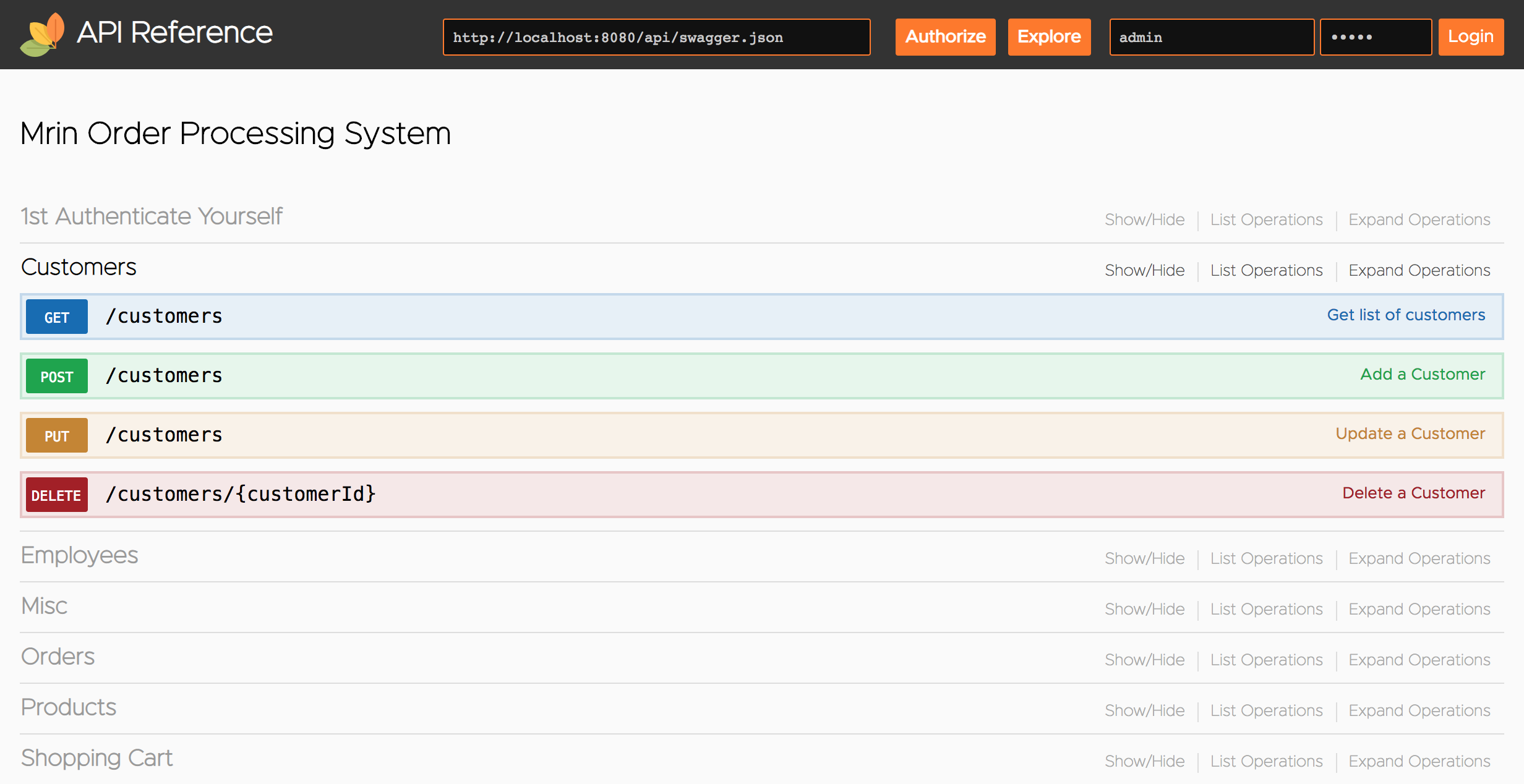Viewport: 1524px width, 784px height.
Task: Focus the swagger.json URL field
Action: pyautogui.click(x=657, y=37)
